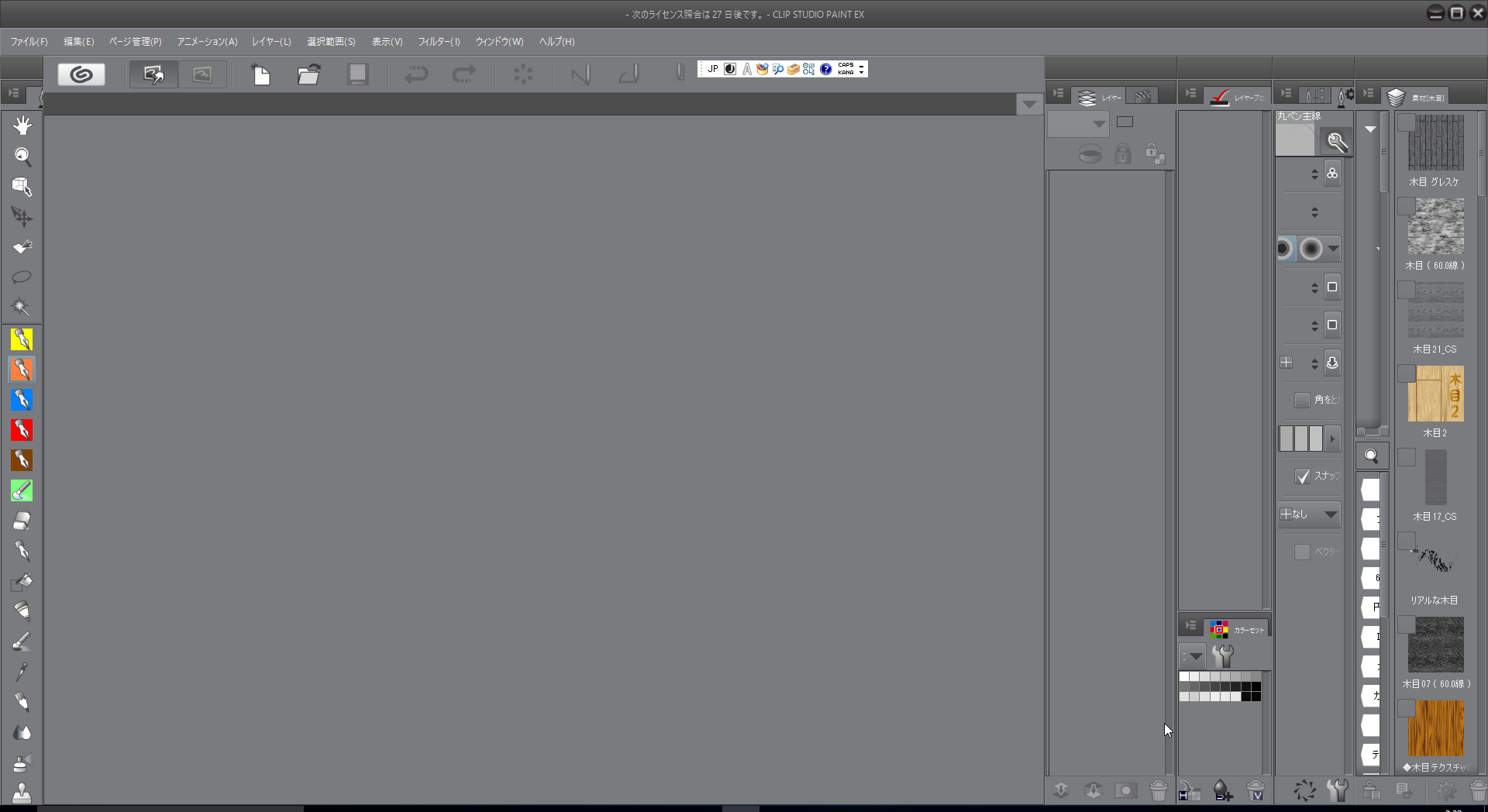Select the lasso selection tool
This screenshot has width=1488, height=812.
tap(22, 277)
